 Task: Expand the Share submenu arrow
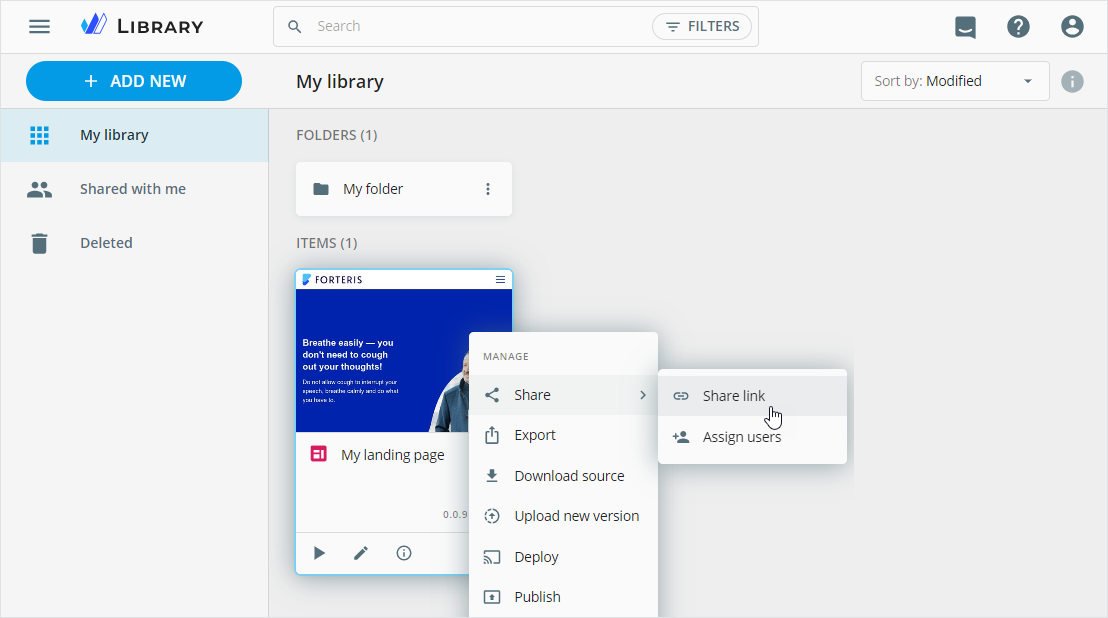pos(642,395)
